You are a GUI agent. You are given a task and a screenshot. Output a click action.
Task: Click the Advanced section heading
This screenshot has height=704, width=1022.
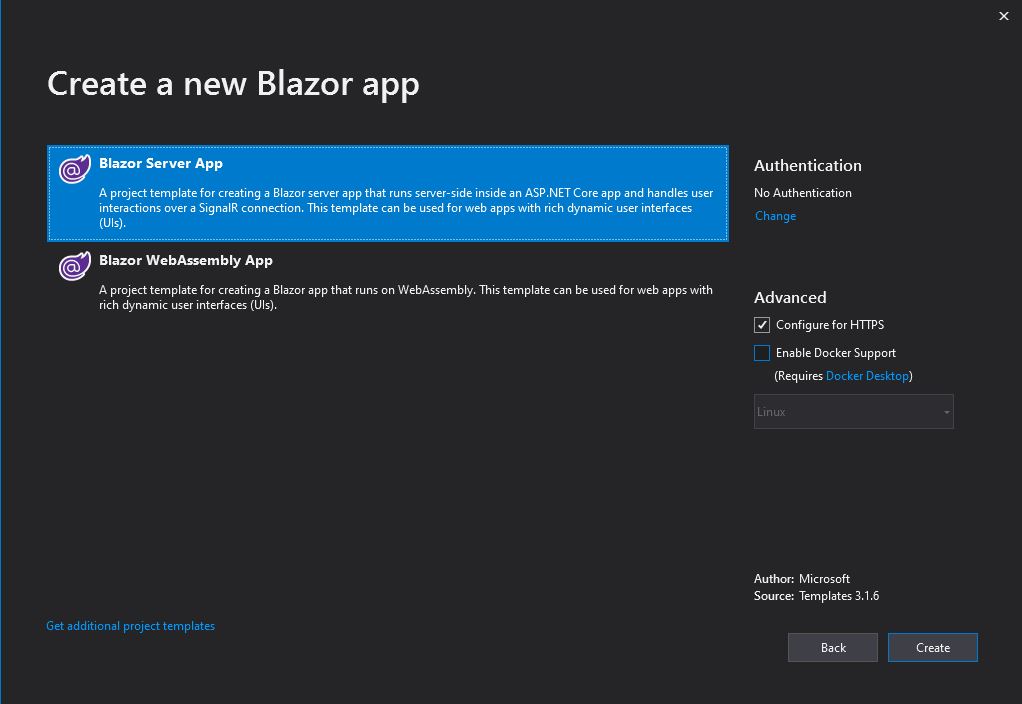[790, 297]
